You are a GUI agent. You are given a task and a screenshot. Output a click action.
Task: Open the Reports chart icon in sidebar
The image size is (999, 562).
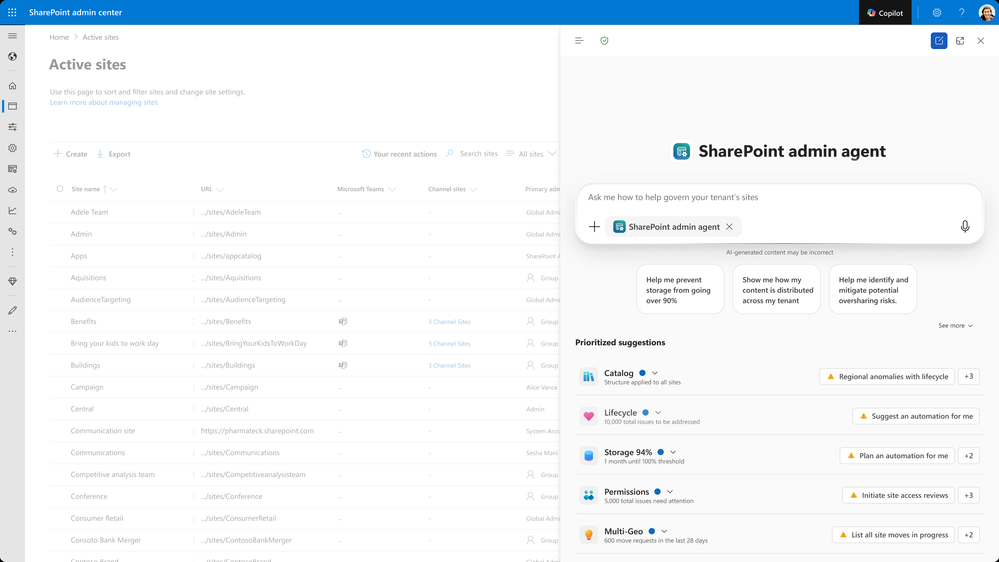pos(12,210)
